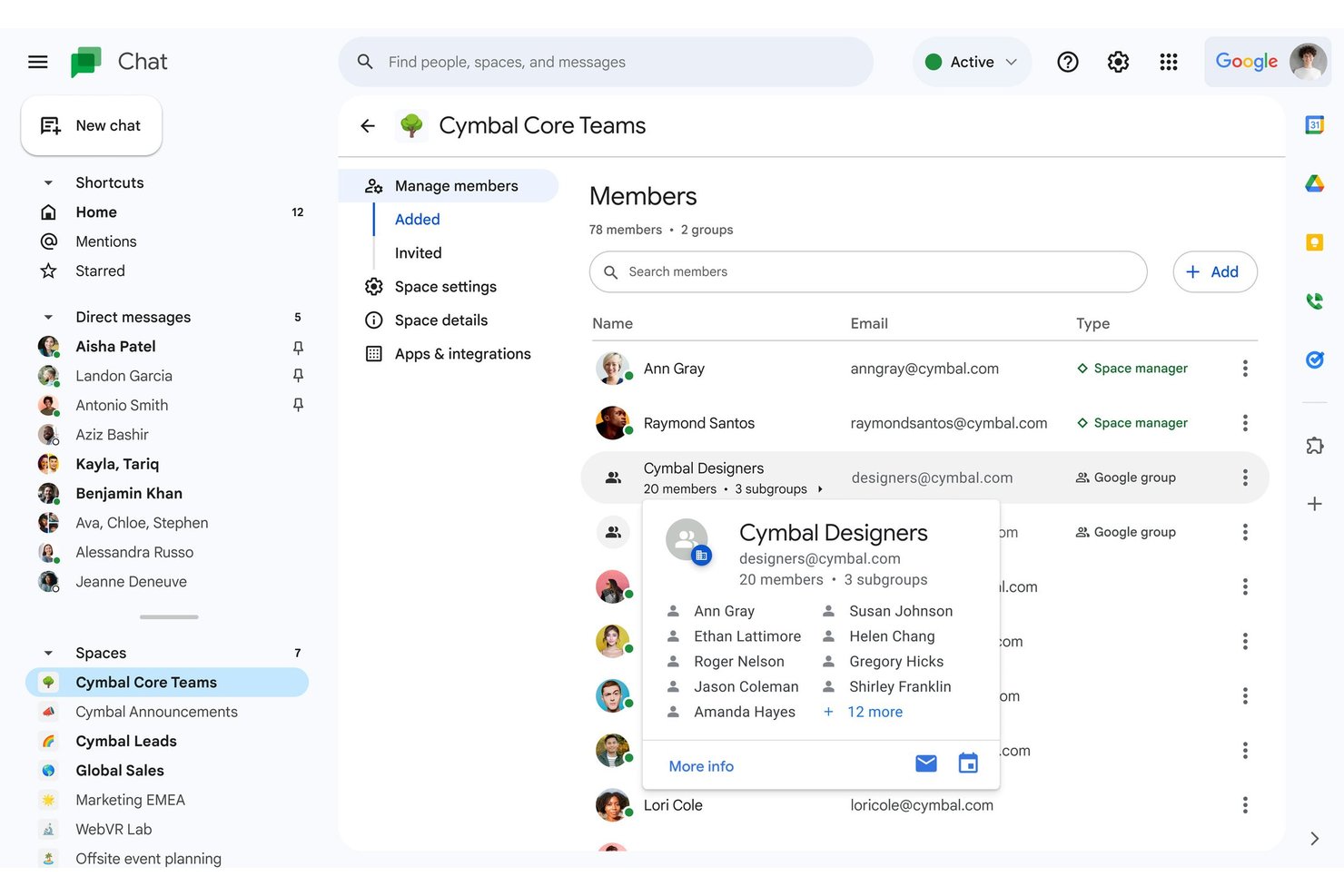Switch to the Invited tab
This screenshot has width=1344, height=896.
coord(418,253)
